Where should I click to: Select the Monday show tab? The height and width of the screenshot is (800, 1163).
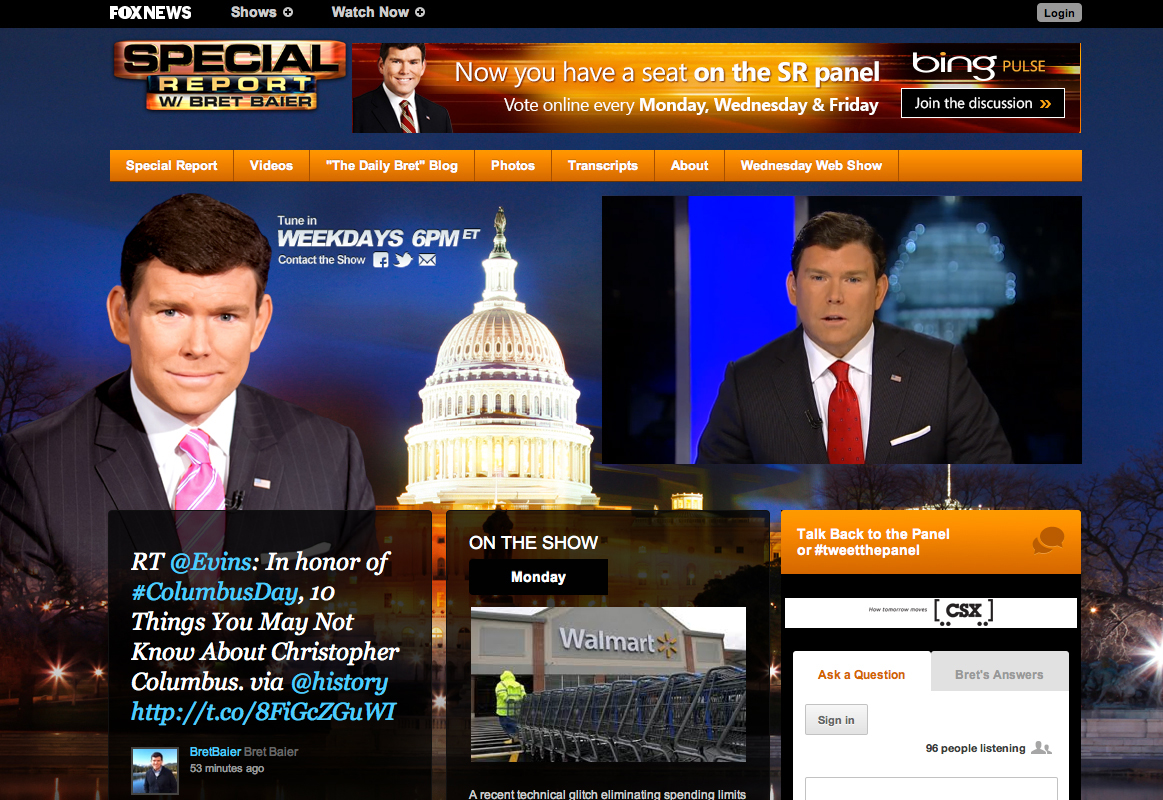pyautogui.click(x=538, y=577)
